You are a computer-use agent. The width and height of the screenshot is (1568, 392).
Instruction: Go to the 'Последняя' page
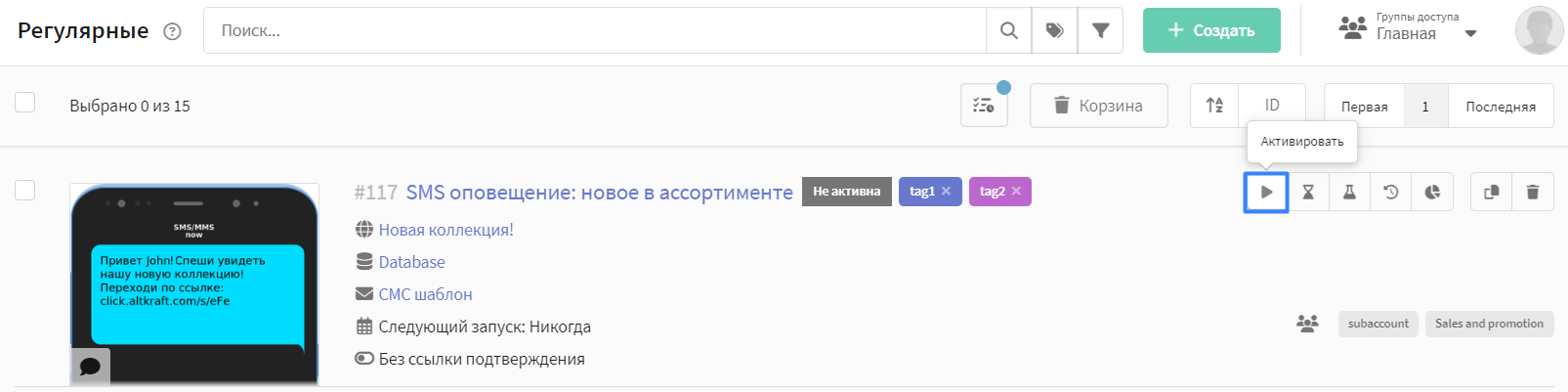(1501, 106)
